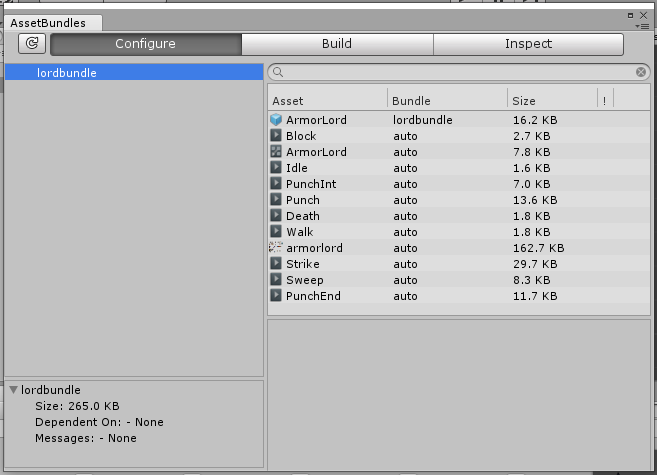Select the ArmorLord asset in lordbundle
Image resolution: width=657 pixels, height=475 pixels.
pos(316,120)
